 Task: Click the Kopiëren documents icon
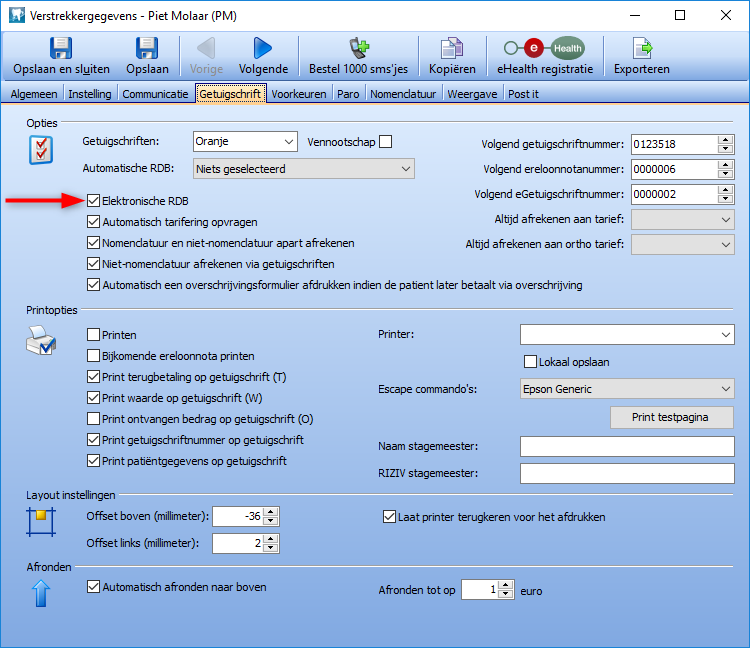tap(452, 48)
